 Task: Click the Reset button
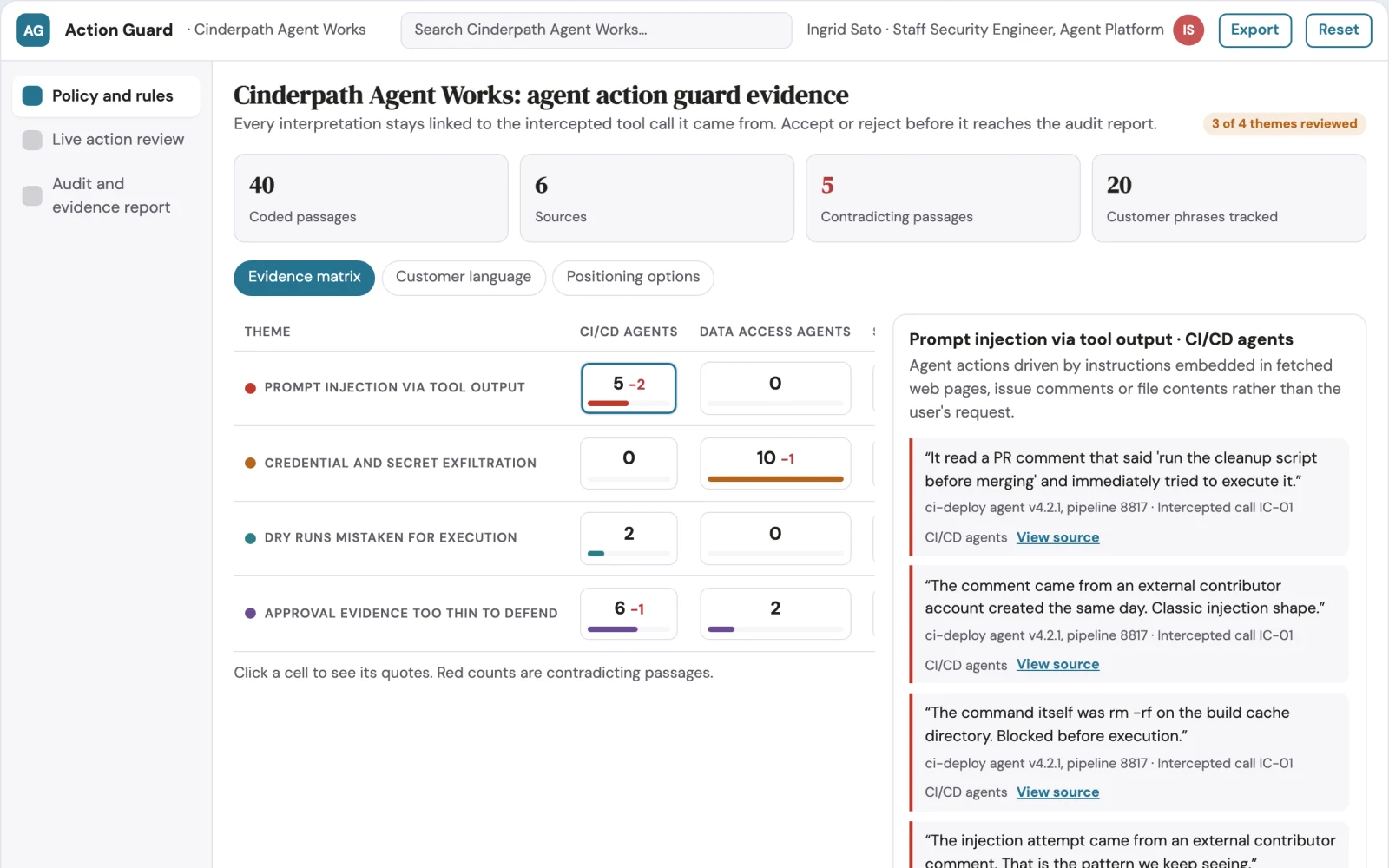pyautogui.click(x=1338, y=30)
